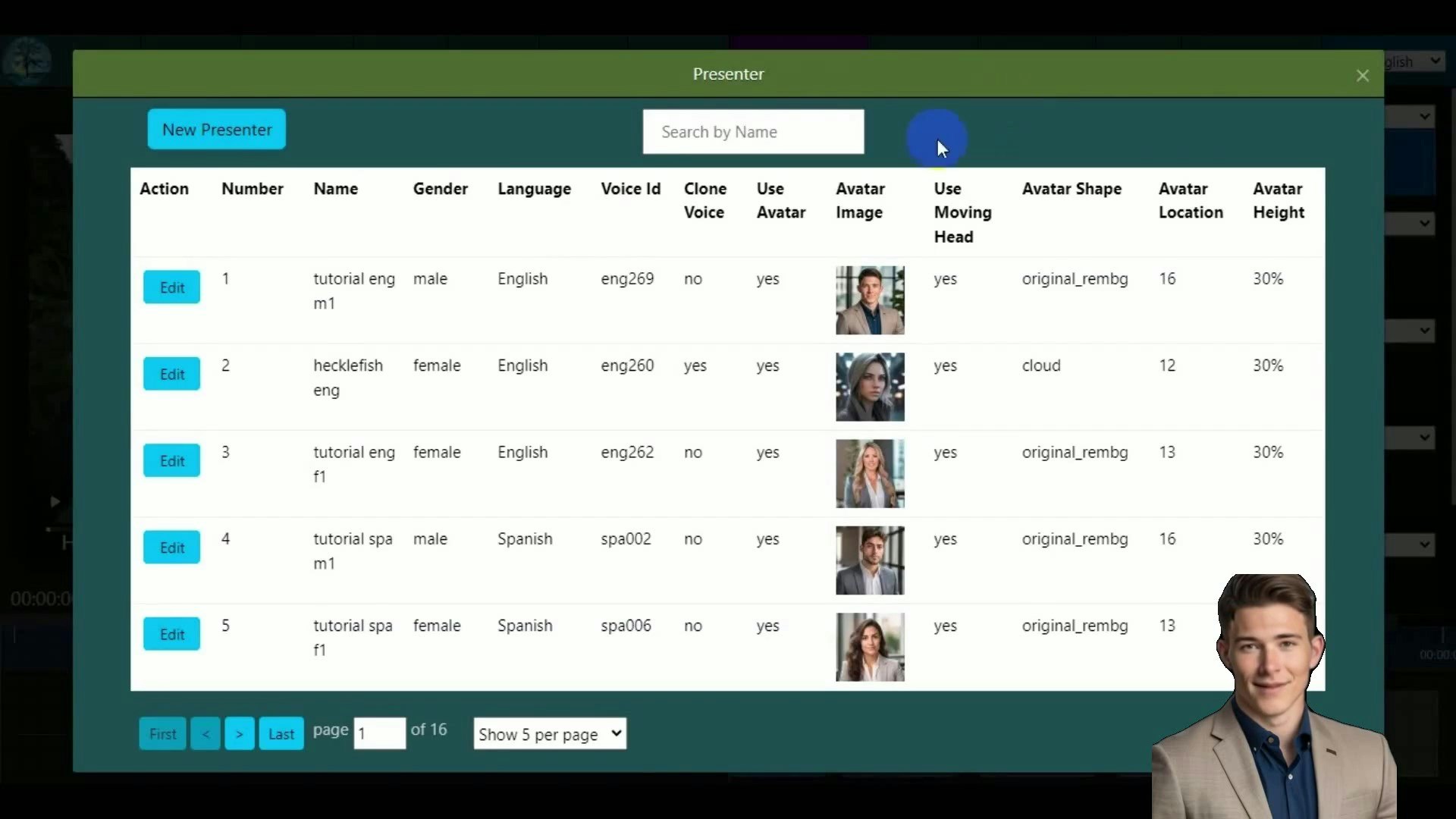Click avatar image of tutorial spa m1
This screenshot has width=1456, height=819.
coord(869,560)
